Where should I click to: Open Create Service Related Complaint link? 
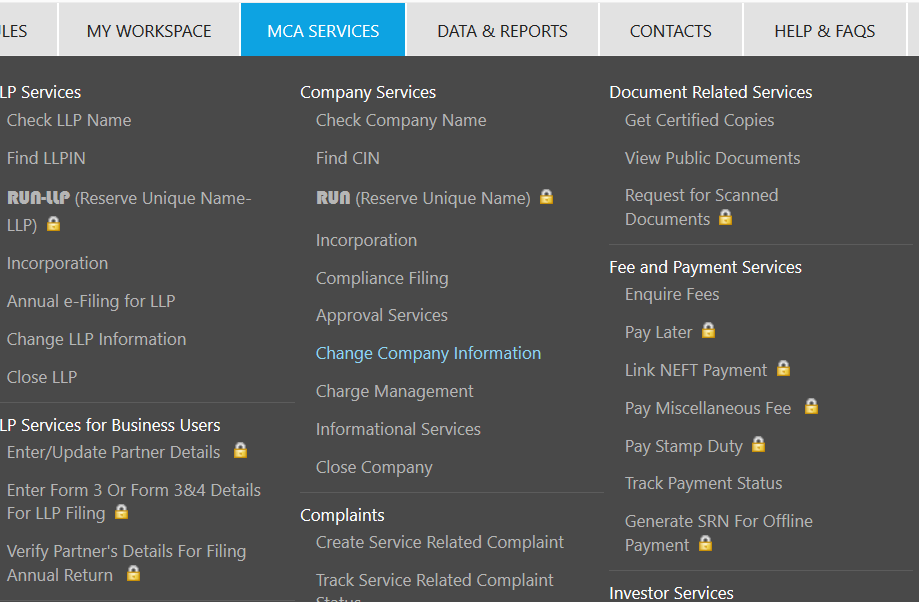point(440,542)
